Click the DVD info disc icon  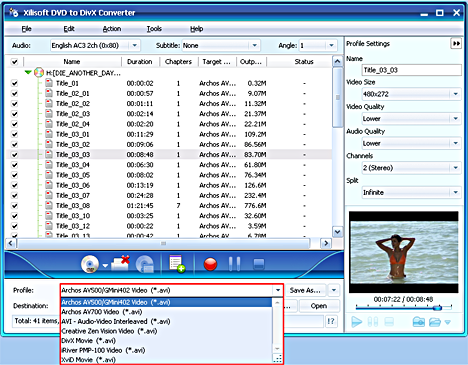(x=145, y=264)
